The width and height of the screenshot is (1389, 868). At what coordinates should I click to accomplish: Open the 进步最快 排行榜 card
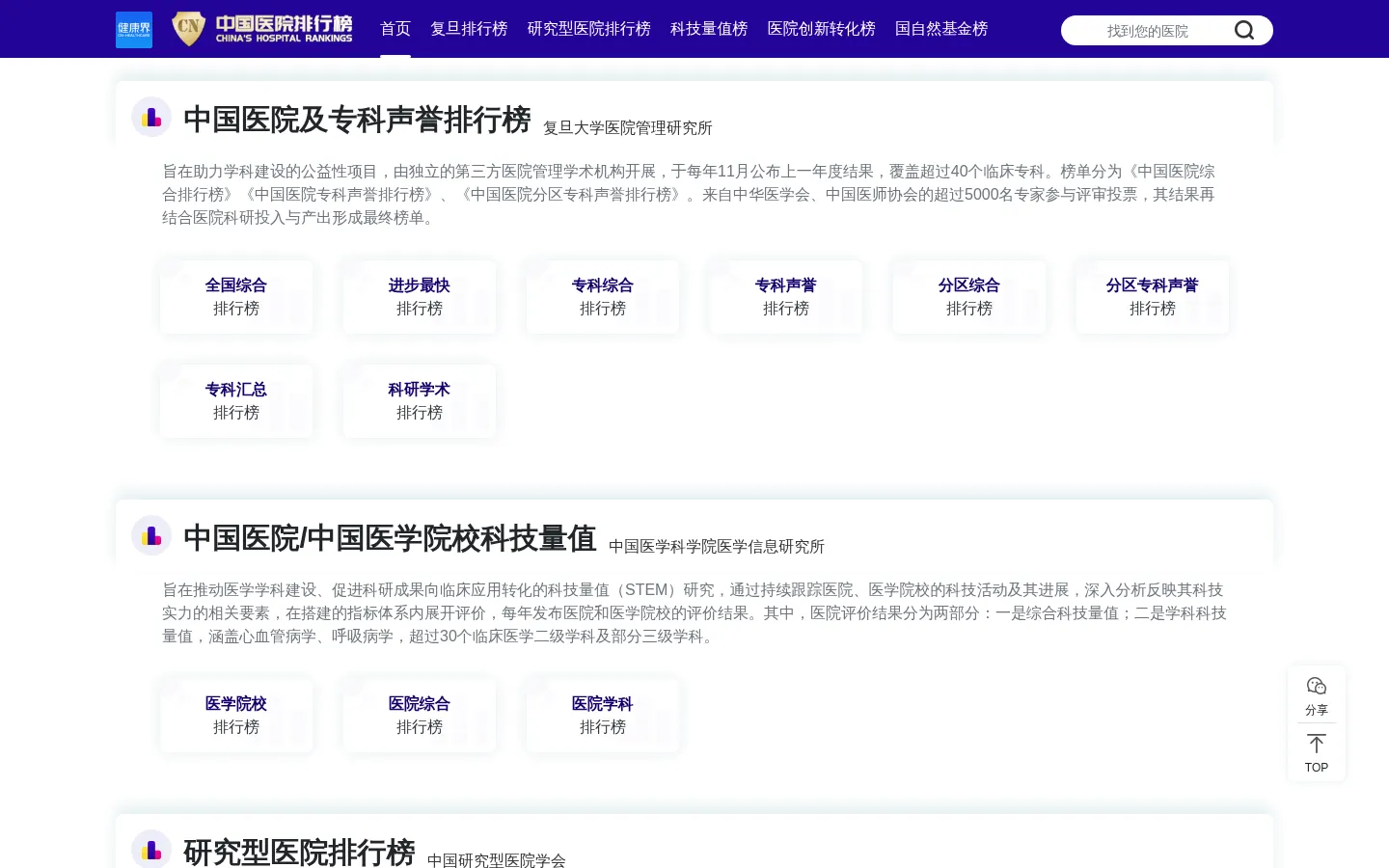pyautogui.click(x=420, y=297)
